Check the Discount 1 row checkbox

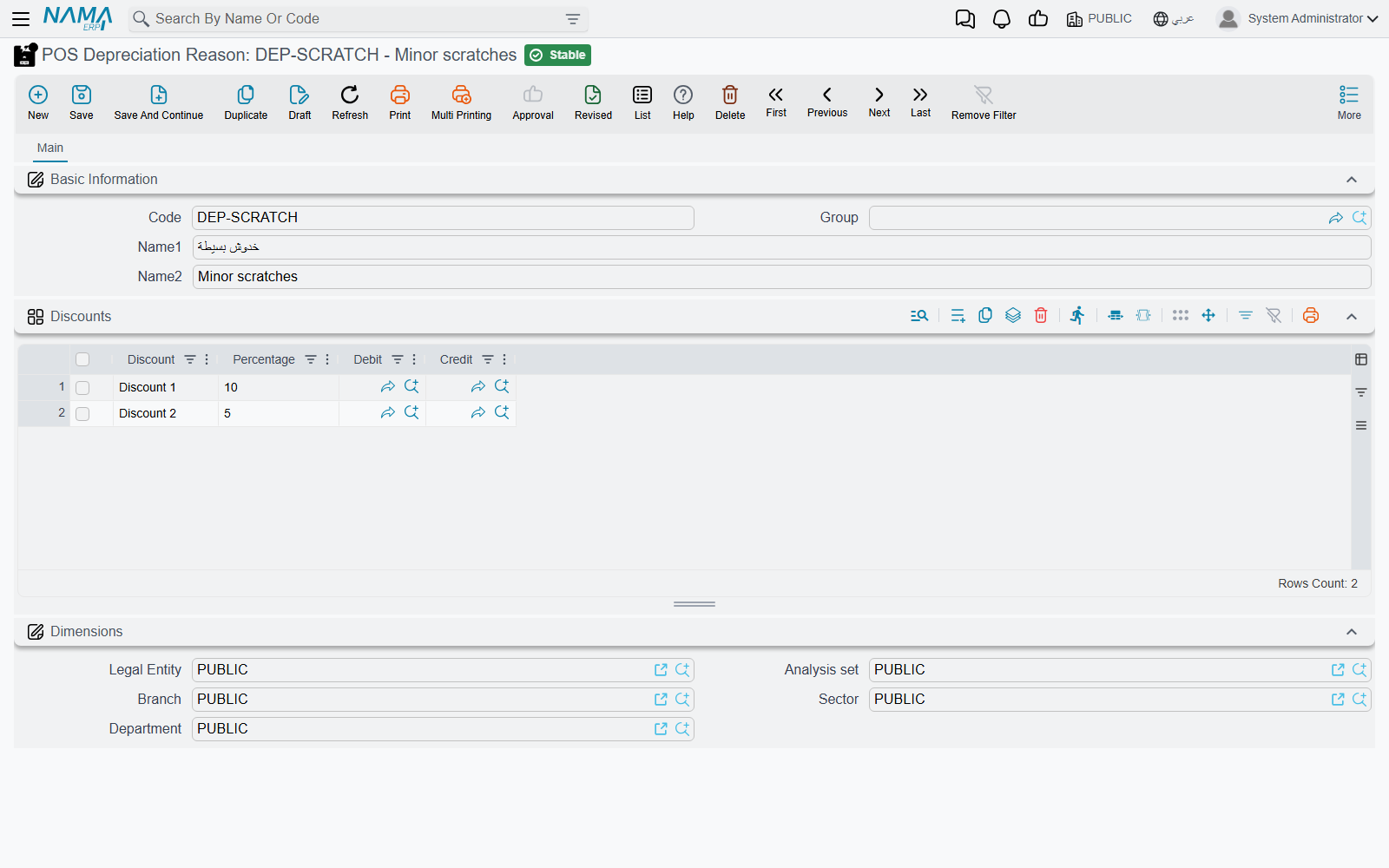[x=82, y=388]
